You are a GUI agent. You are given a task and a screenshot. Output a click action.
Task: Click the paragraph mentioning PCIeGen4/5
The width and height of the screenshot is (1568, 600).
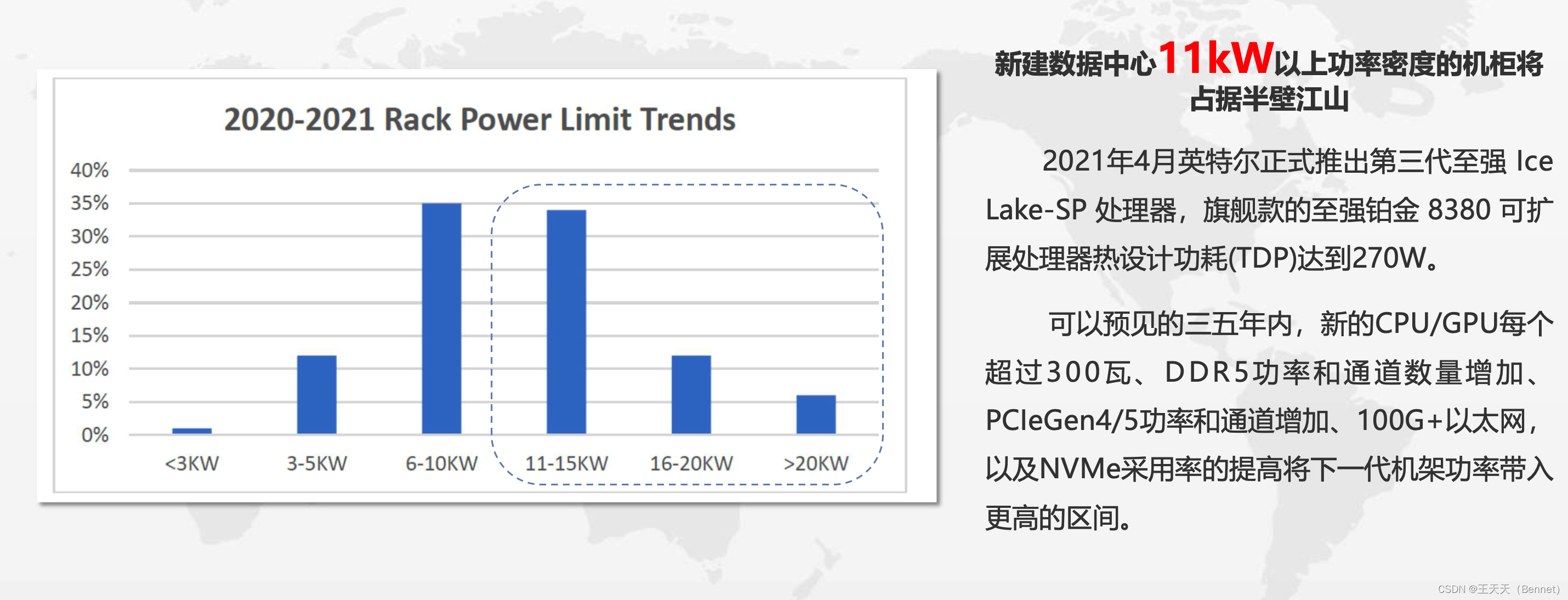tap(1269, 420)
